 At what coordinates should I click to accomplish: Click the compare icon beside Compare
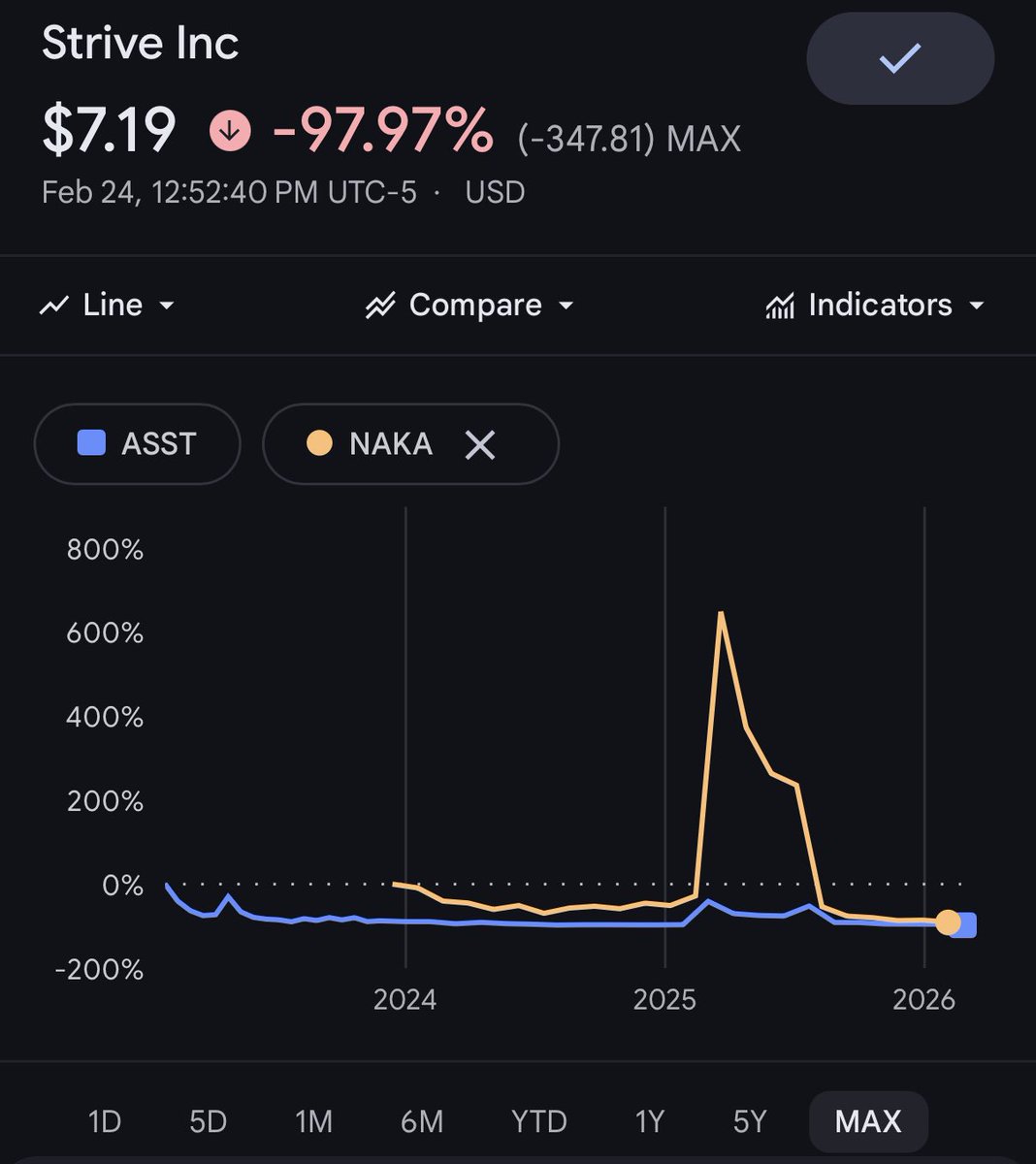379,306
